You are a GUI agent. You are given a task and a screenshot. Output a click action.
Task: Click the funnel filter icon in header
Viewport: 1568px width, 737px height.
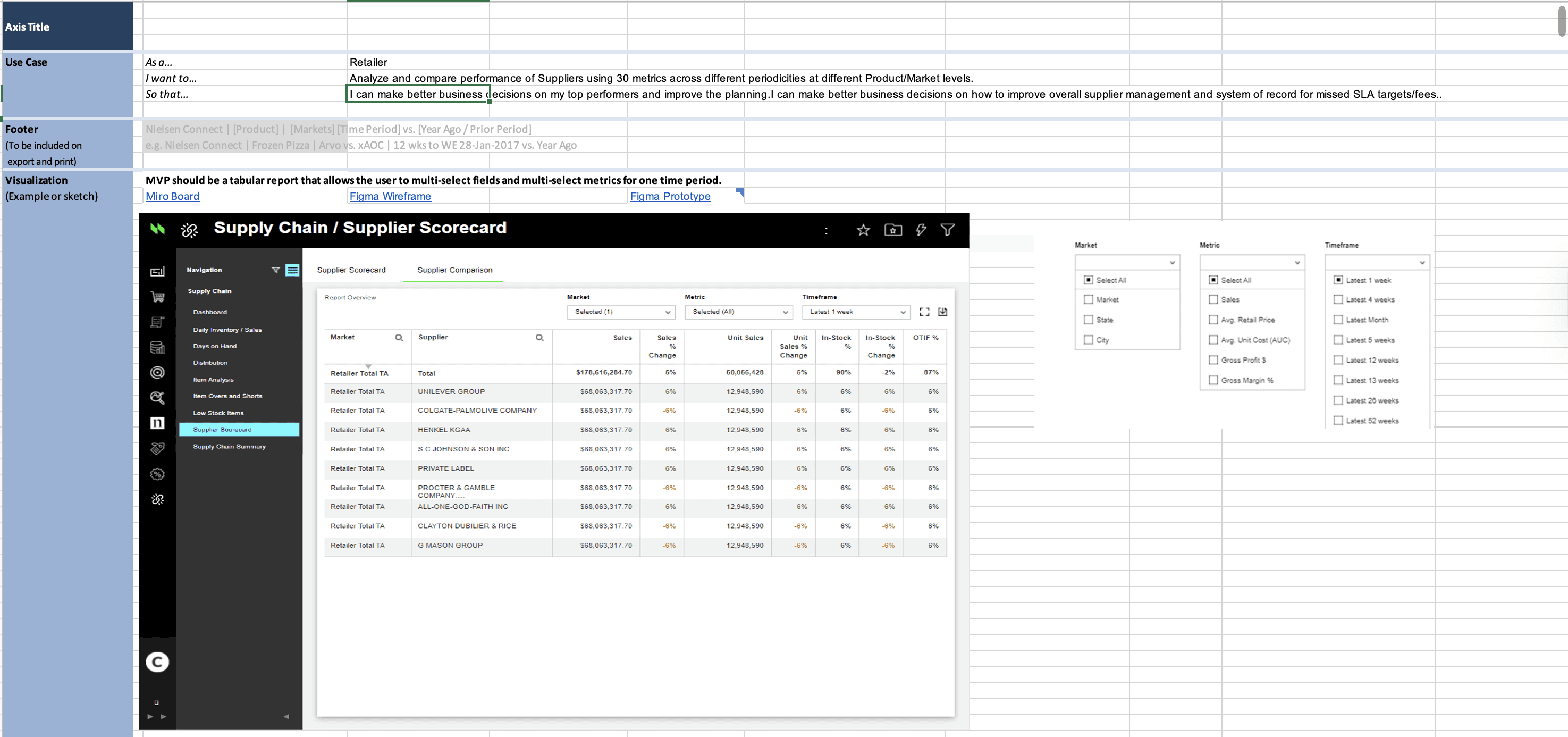click(x=947, y=230)
